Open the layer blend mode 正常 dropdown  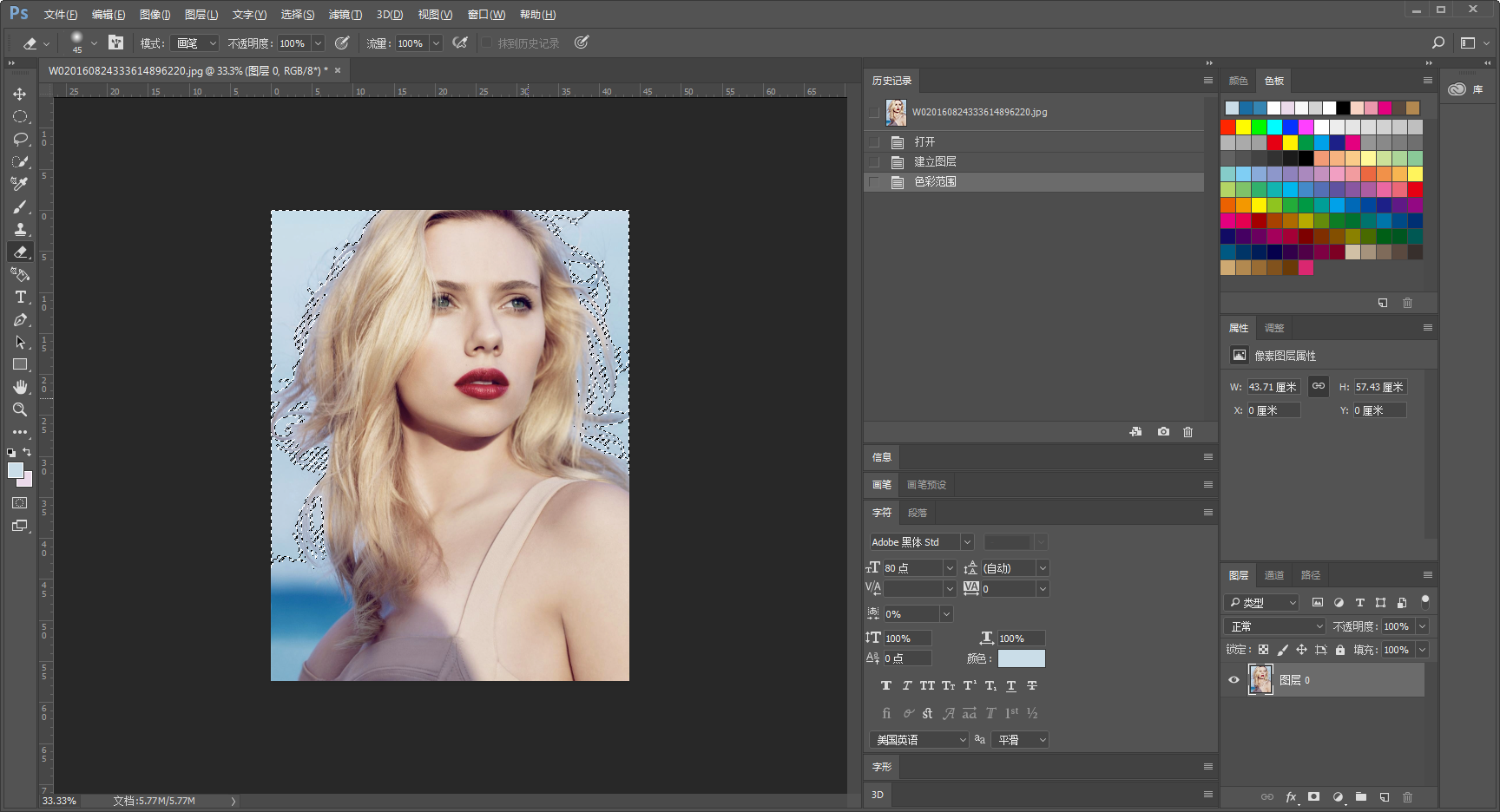pos(1274,626)
